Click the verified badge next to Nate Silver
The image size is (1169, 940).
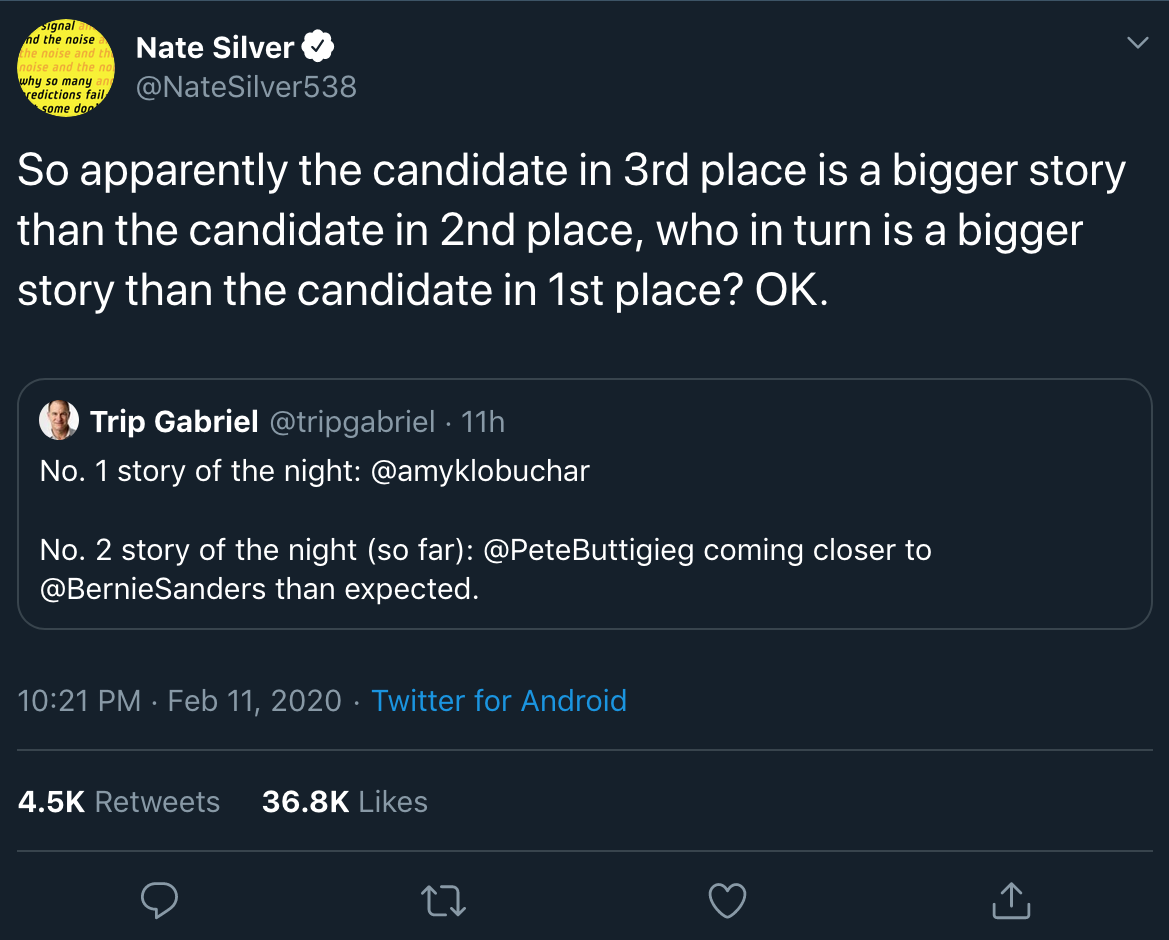pyautogui.click(x=318, y=47)
